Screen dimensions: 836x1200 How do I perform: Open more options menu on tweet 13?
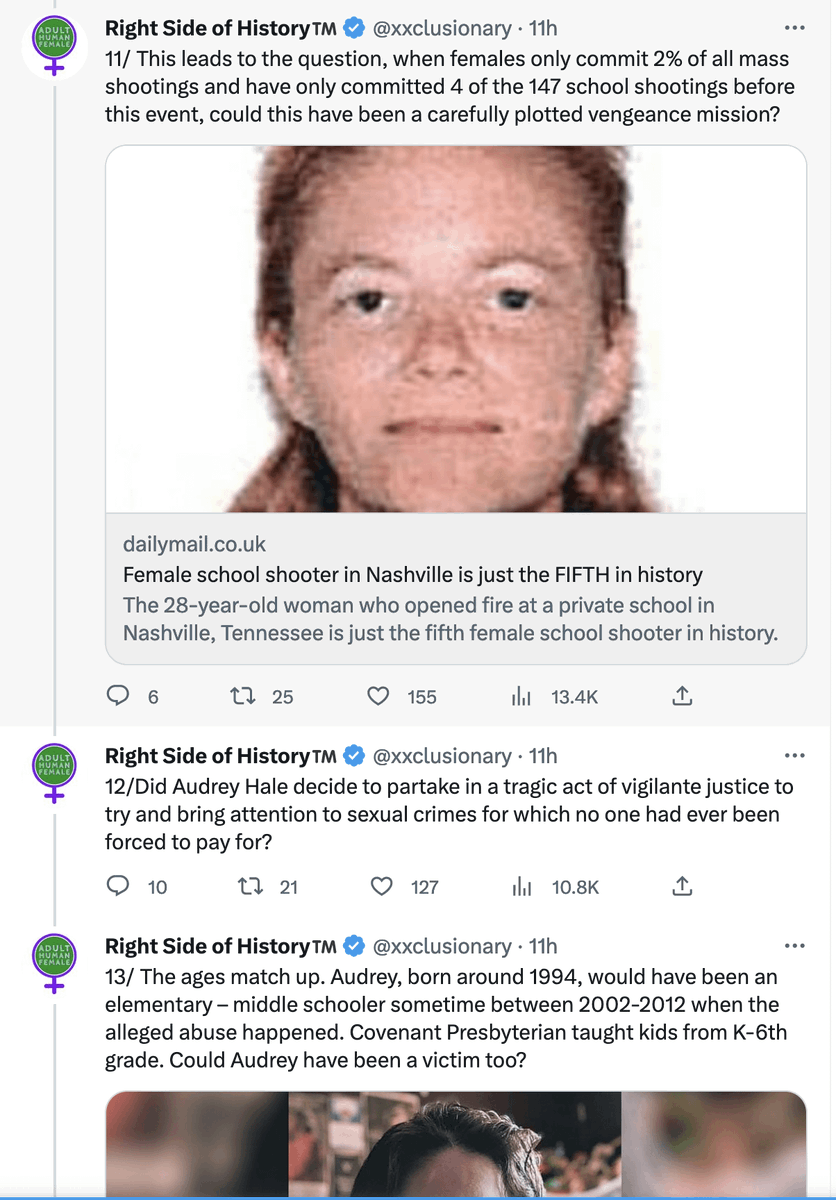coord(794,945)
